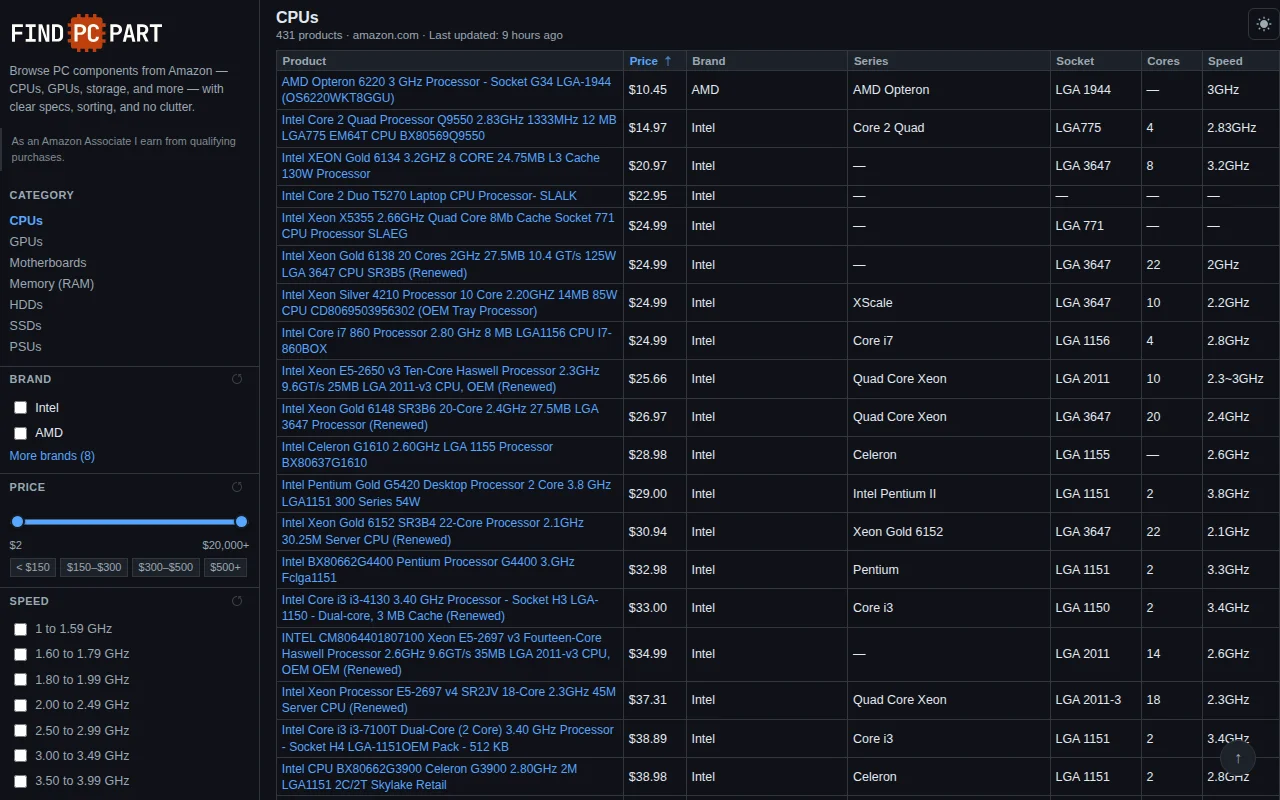Sort by the Product column header
This screenshot has height=800, width=1280.
click(450, 61)
